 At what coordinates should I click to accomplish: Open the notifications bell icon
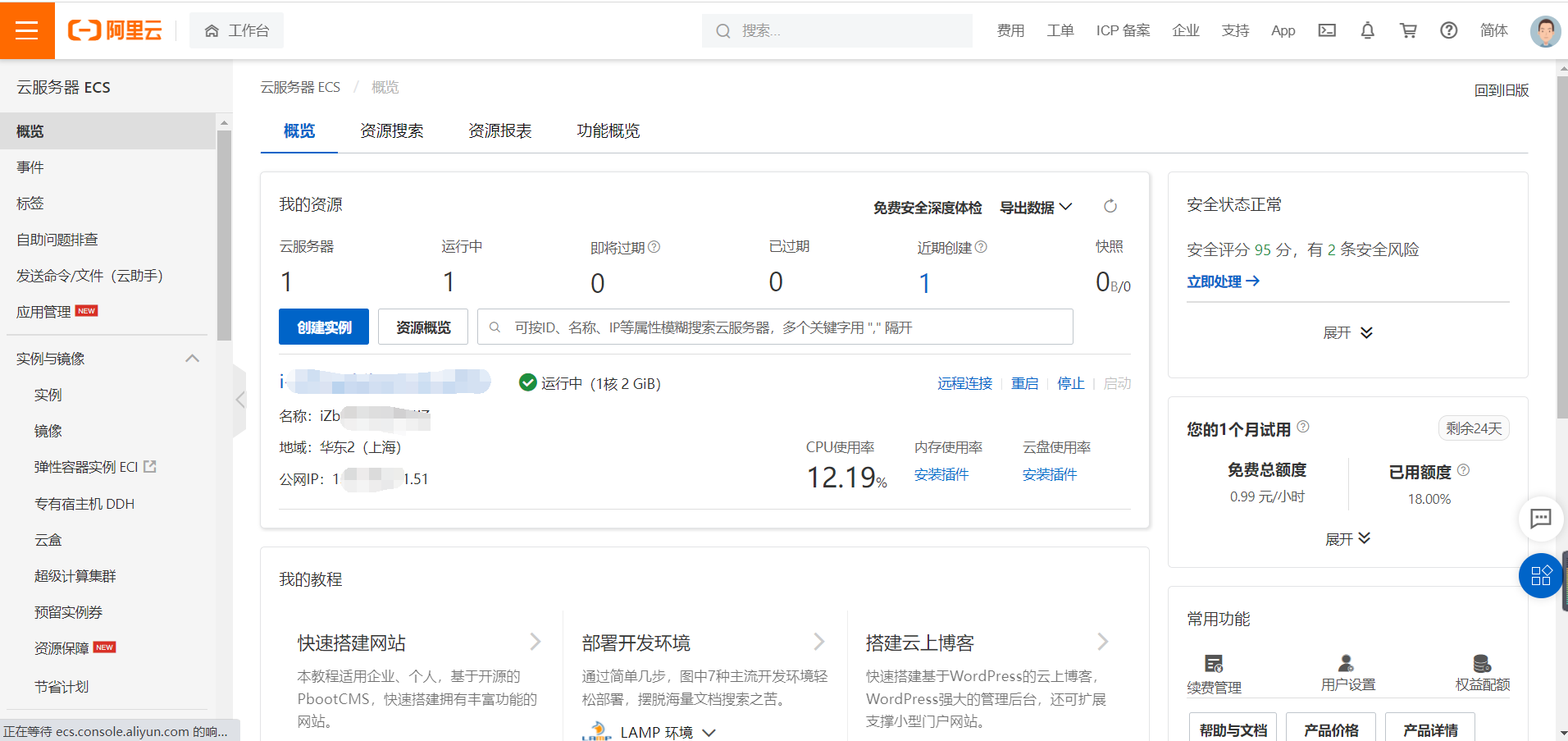[1367, 30]
